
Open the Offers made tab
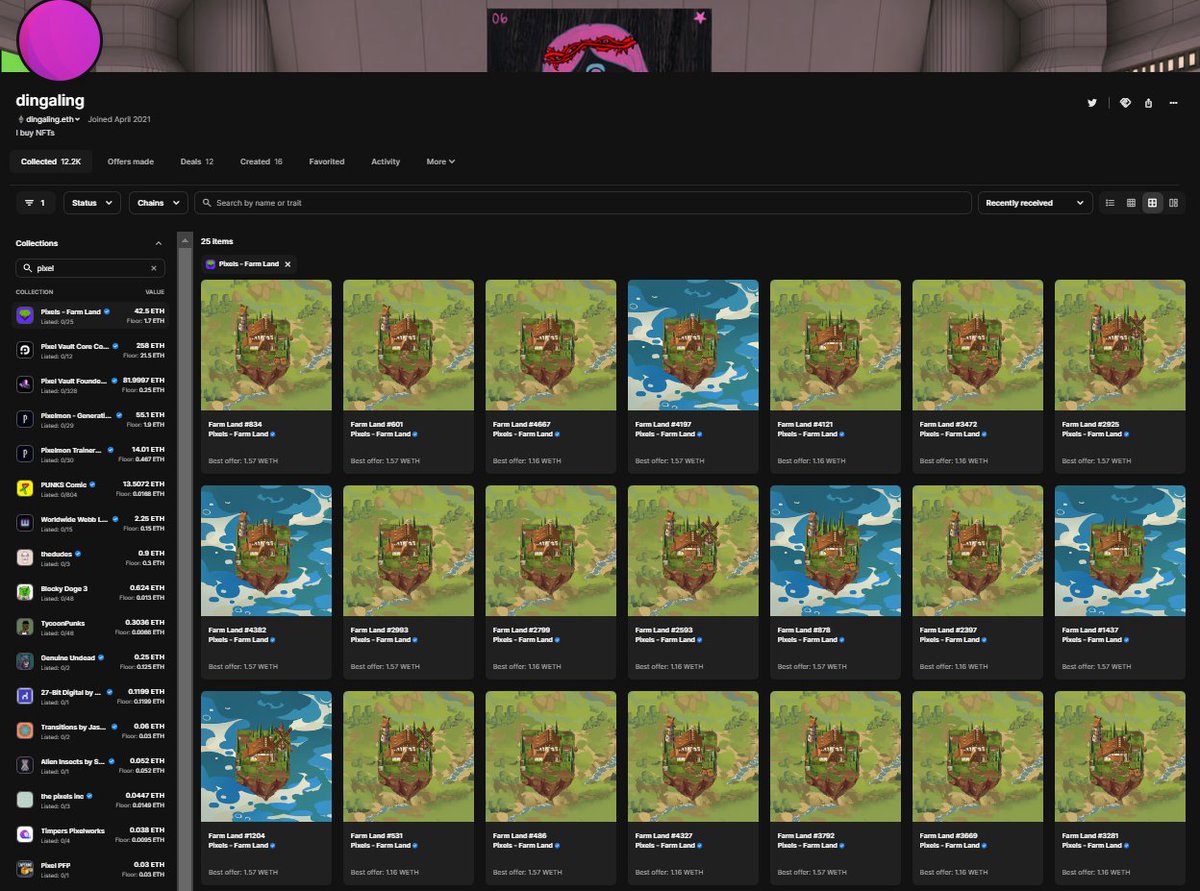(130, 161)
